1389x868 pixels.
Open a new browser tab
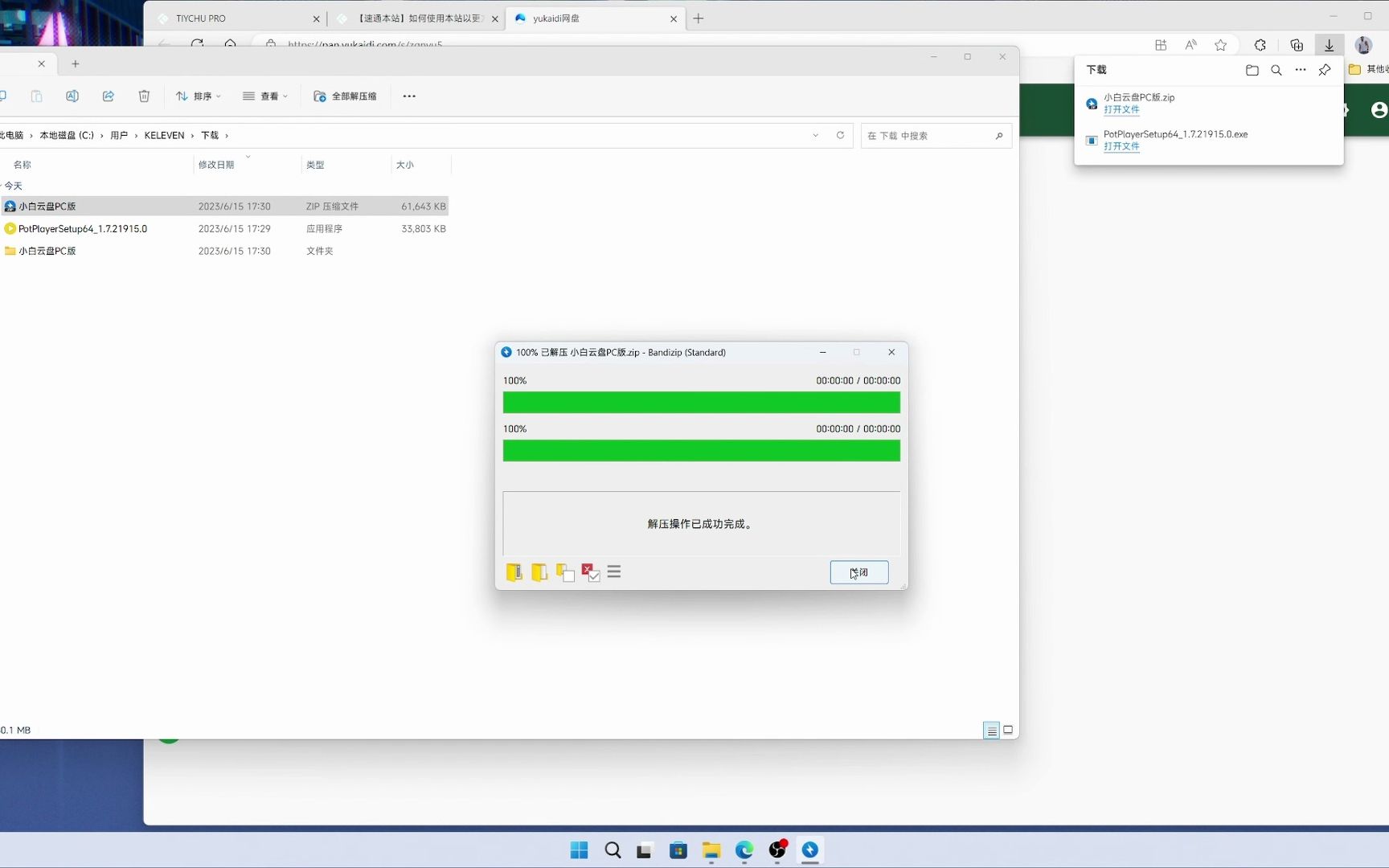(699, 18)
